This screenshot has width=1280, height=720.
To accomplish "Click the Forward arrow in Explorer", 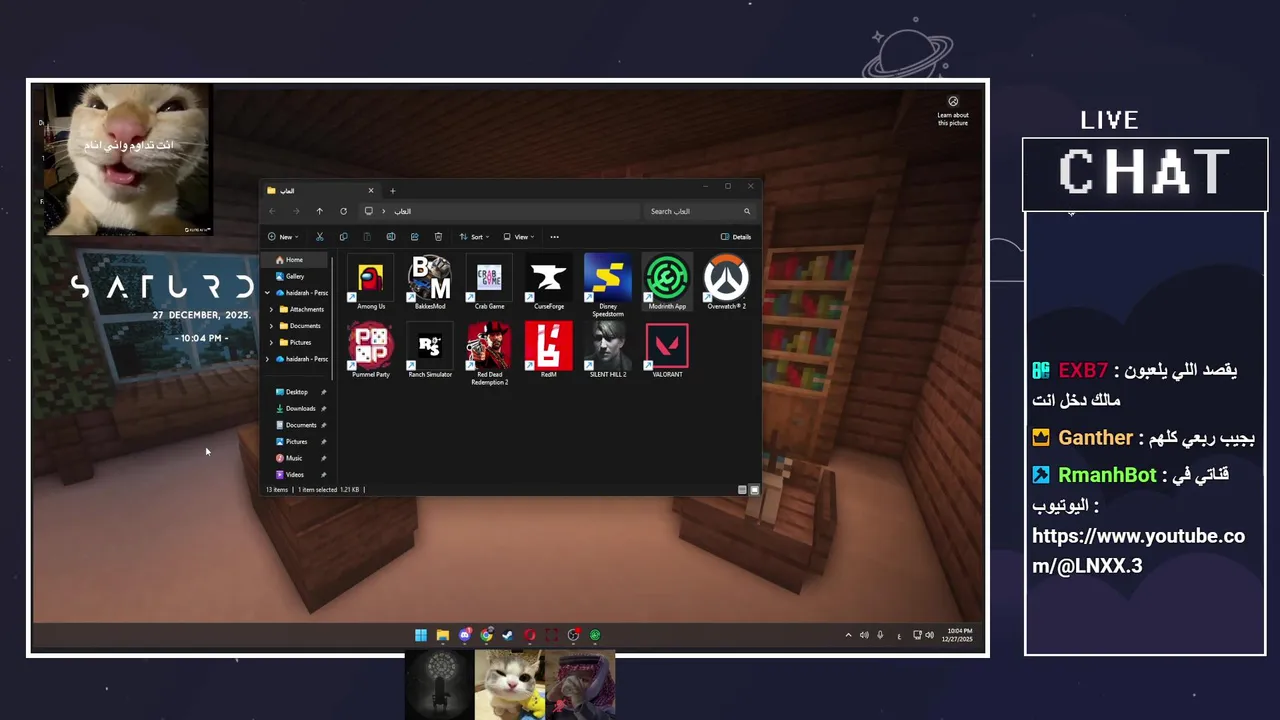I will pos(296,211).
